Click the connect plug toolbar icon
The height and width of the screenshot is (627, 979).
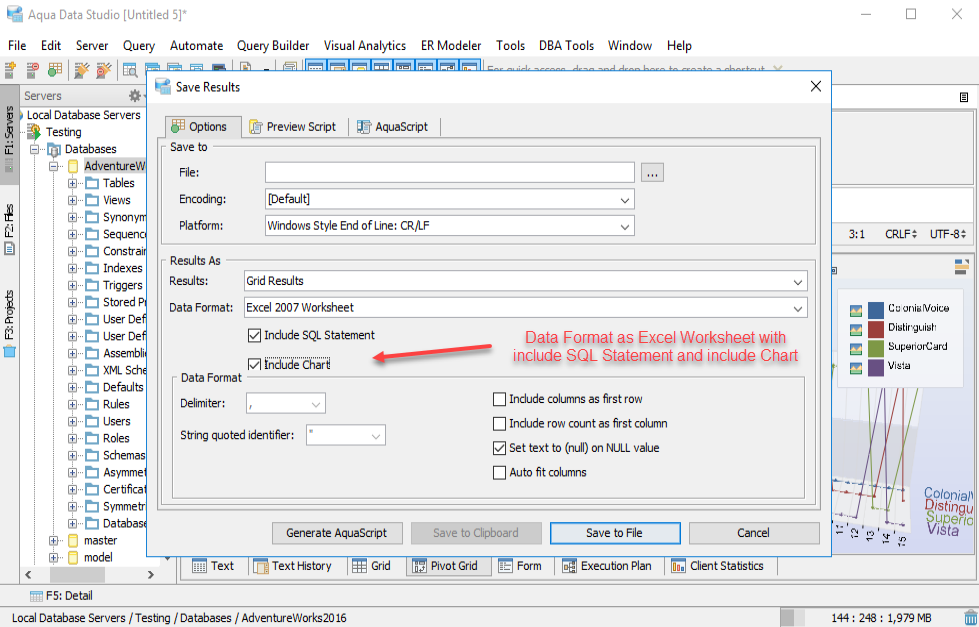point(81,70)
